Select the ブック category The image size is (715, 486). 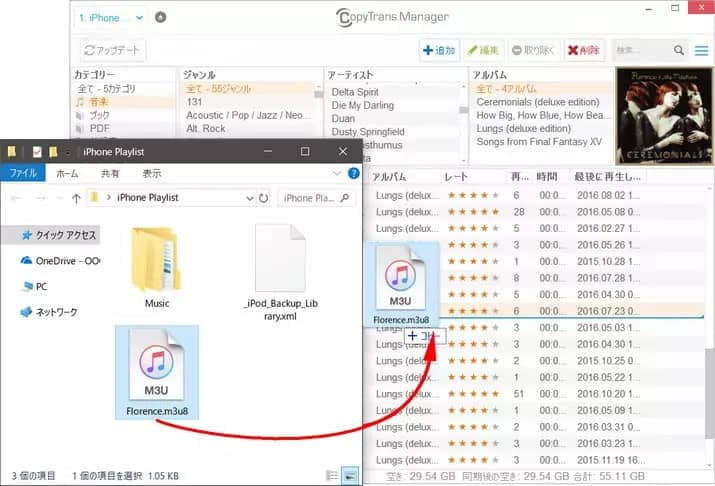(99, 115)
